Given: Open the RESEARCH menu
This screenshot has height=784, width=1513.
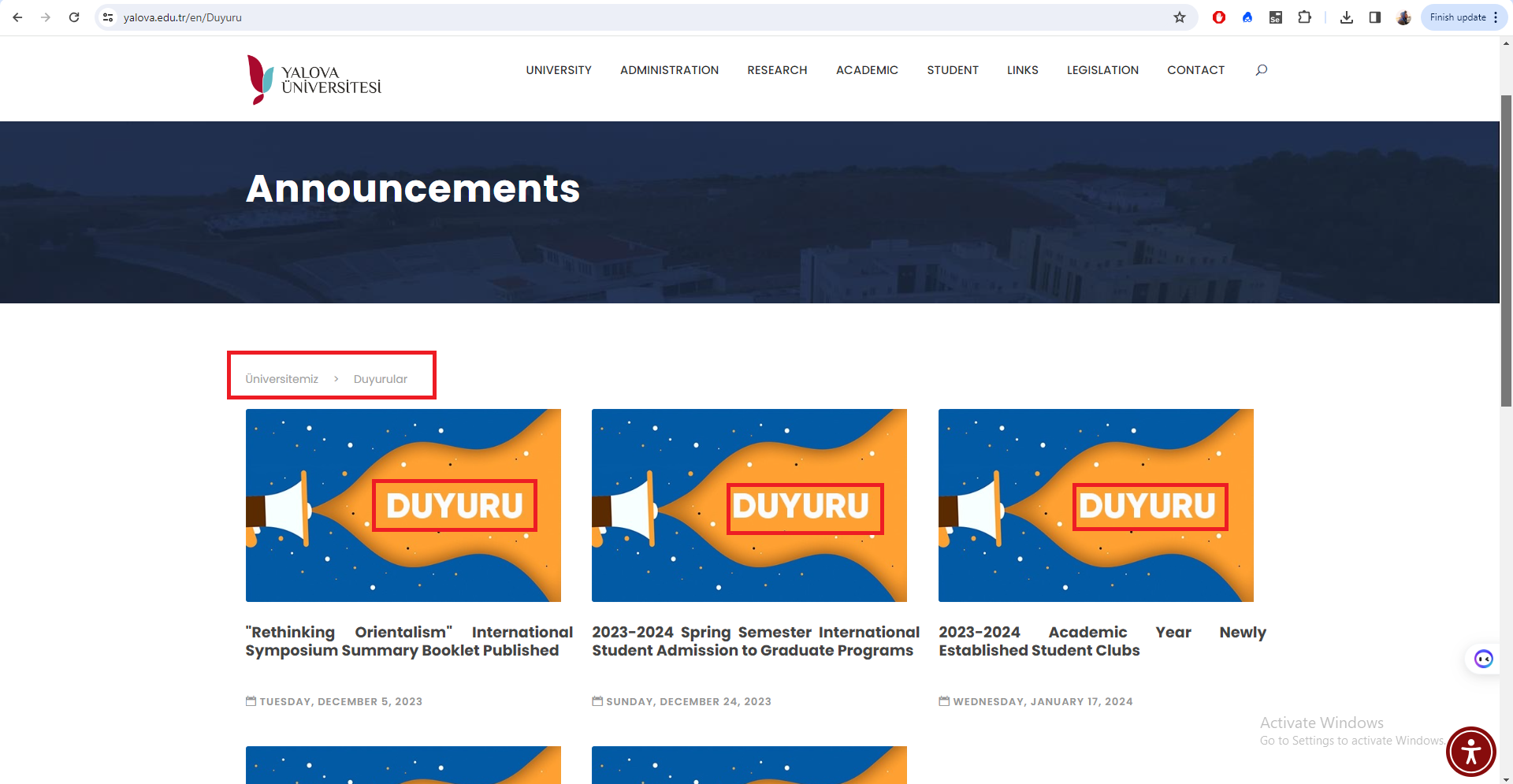Looking at the screenshot, I should coord(777,70).
